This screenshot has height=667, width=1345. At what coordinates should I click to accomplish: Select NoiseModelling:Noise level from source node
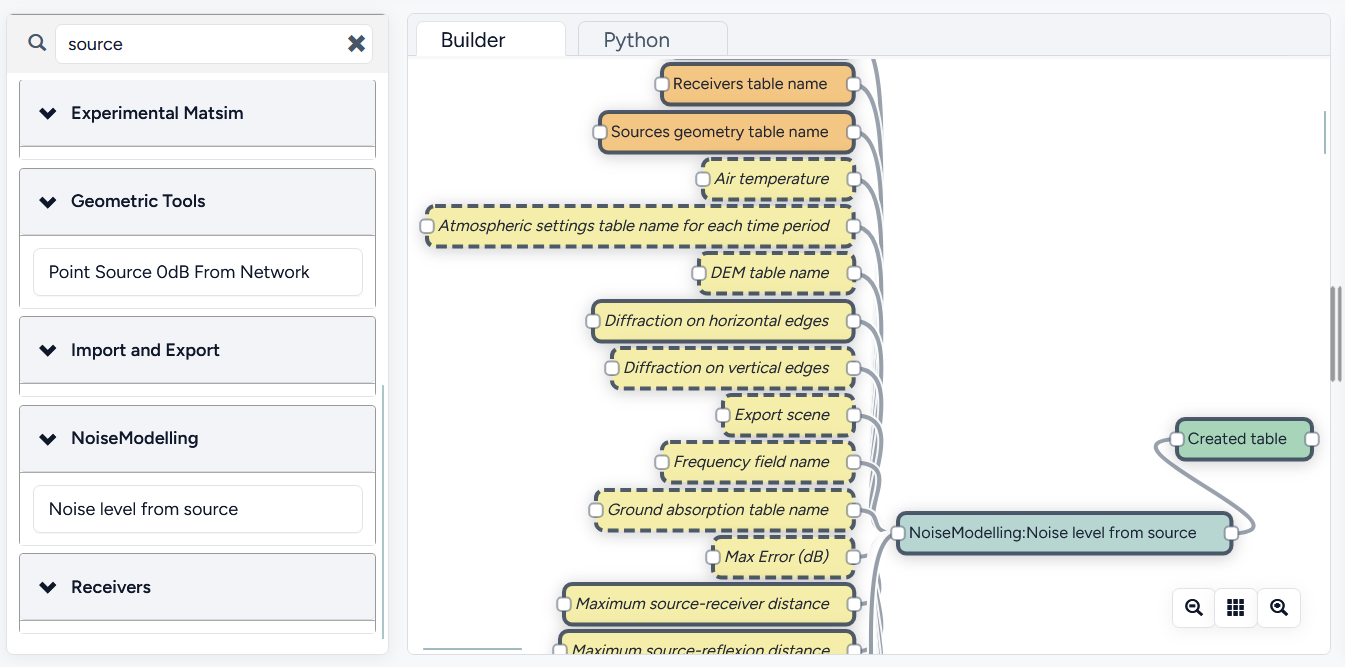[1065, 533]
